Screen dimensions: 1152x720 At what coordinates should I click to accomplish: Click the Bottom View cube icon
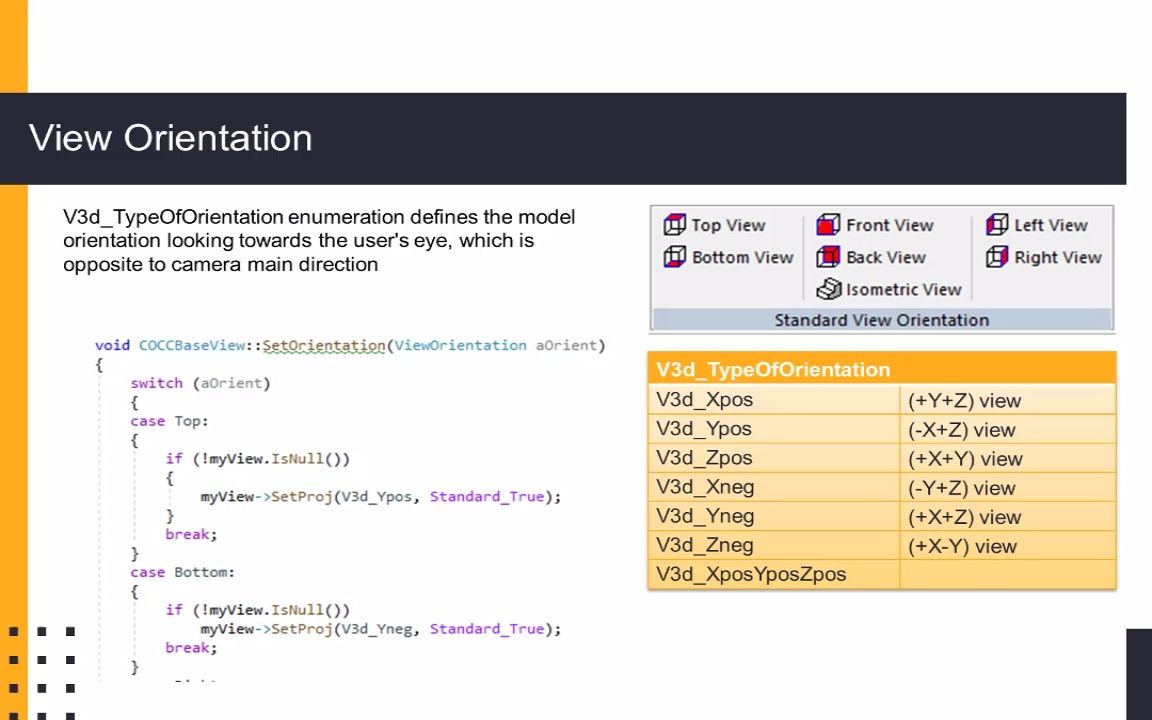[675, 258]
